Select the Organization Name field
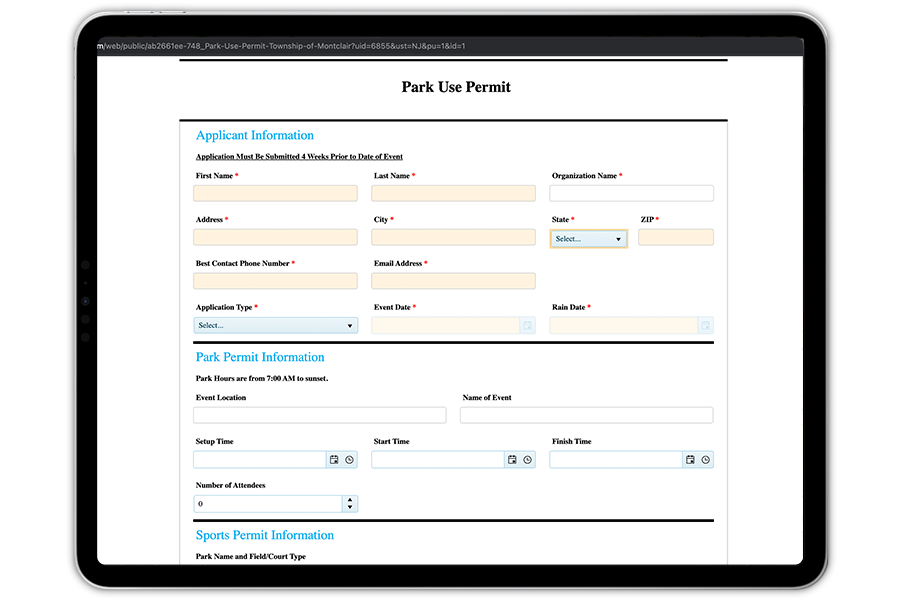 click(x=631, y=194)
